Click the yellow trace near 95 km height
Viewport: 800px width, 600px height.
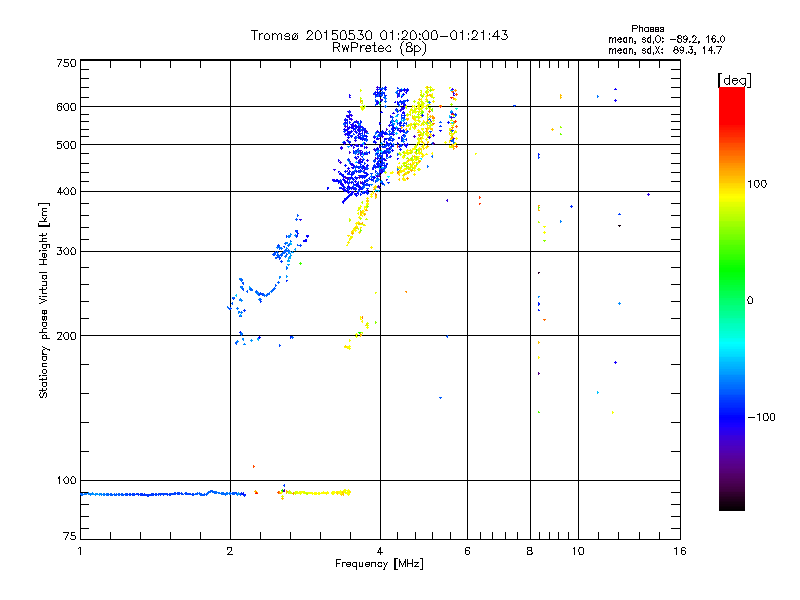click(x=318, y=492)
